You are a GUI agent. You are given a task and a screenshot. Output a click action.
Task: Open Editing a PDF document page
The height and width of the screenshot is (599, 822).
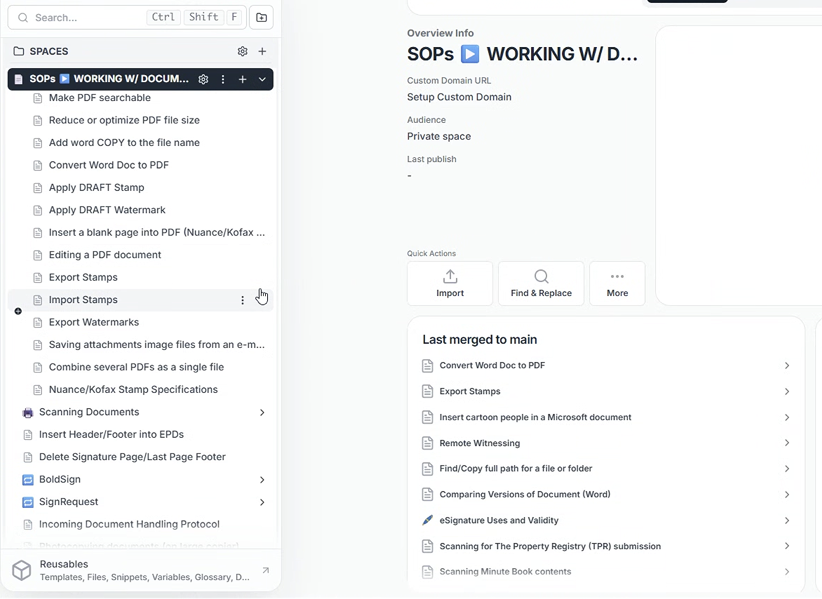[105, 255]
